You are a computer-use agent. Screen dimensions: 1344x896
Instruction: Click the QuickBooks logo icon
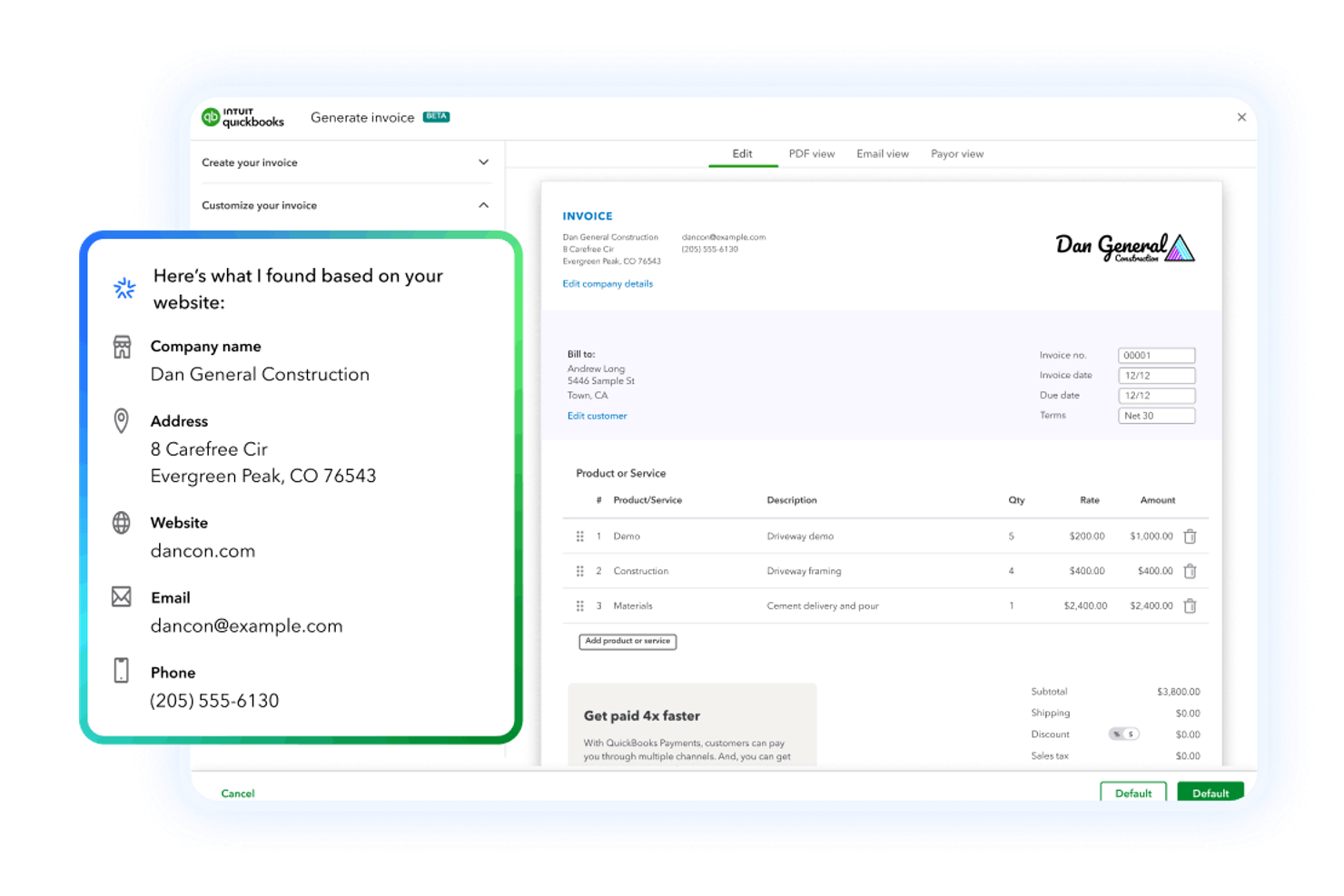[211, 117]
